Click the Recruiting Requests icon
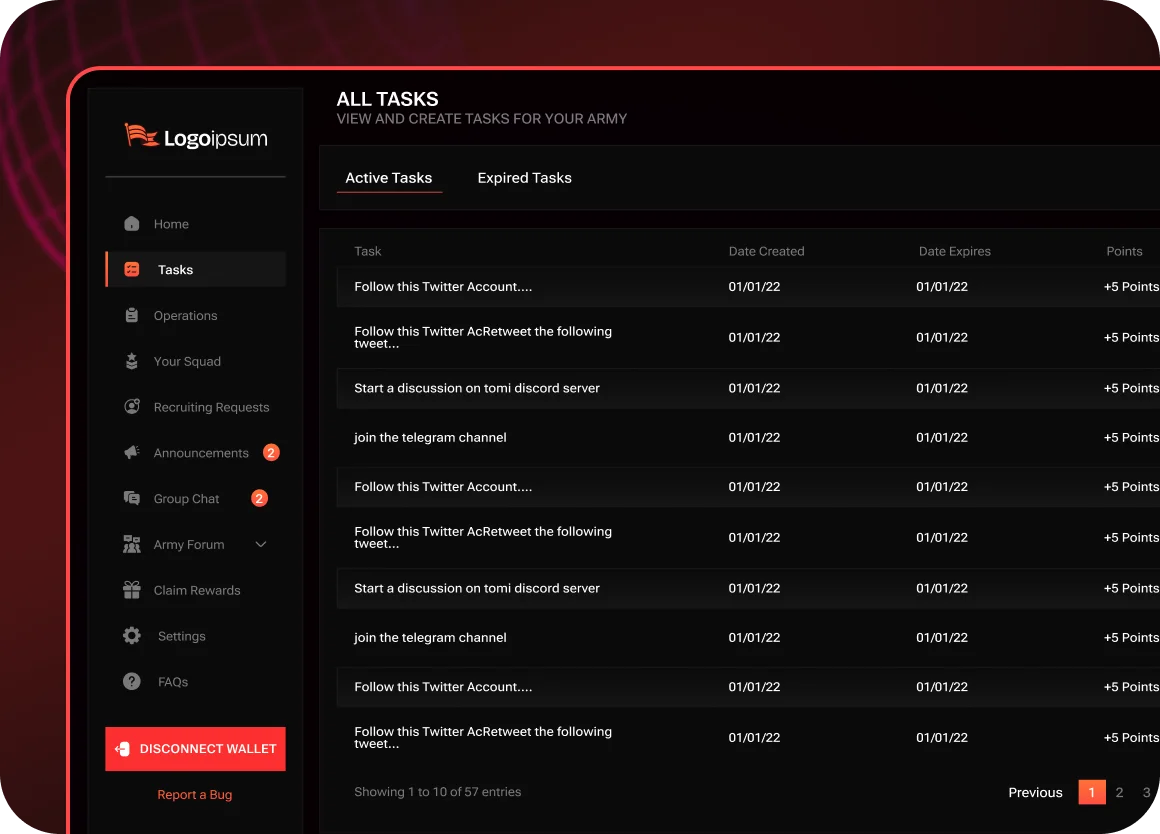Screen dimensions: 1160x834 (131, 407)
